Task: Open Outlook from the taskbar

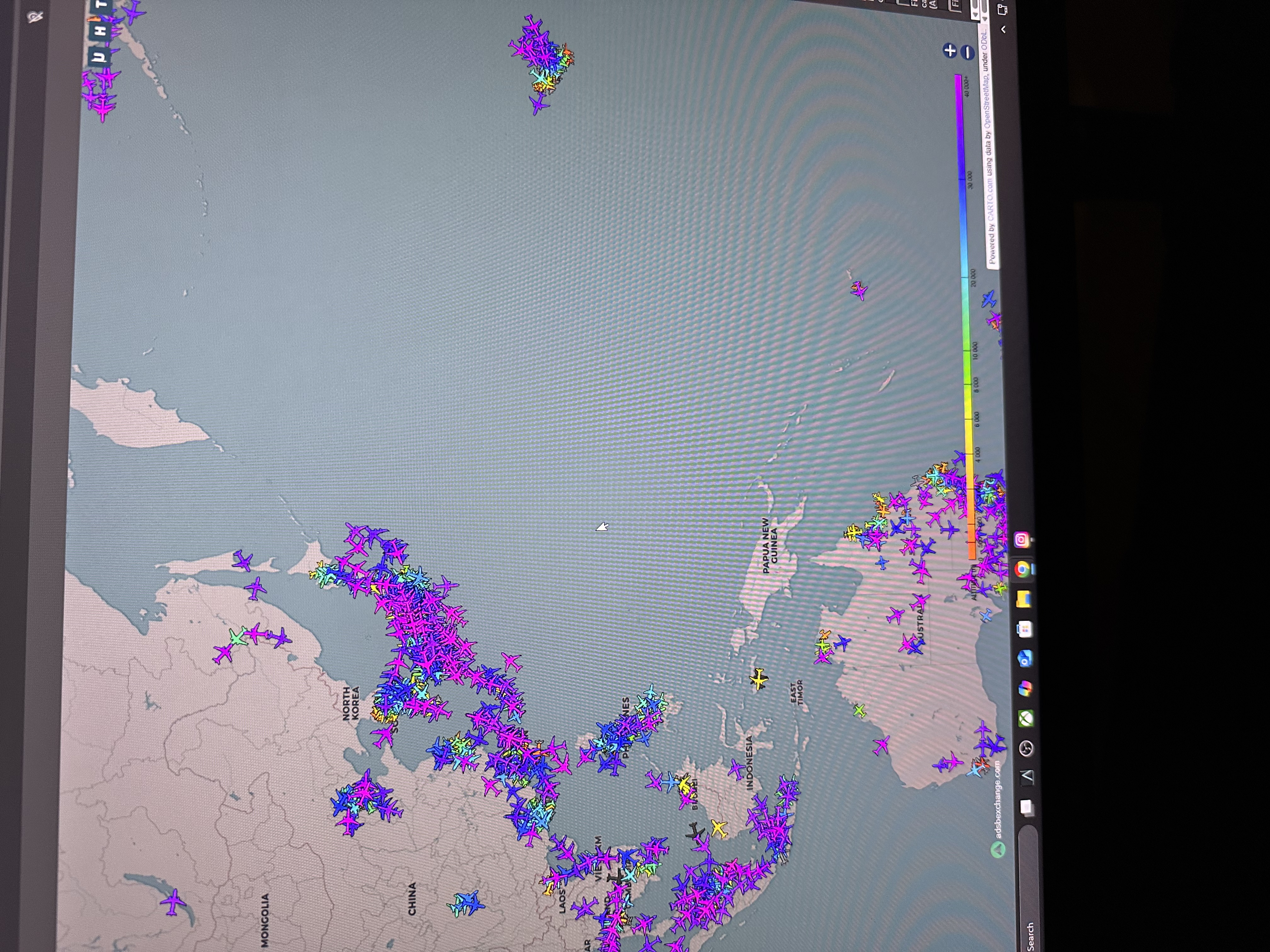Action: 1025,659
